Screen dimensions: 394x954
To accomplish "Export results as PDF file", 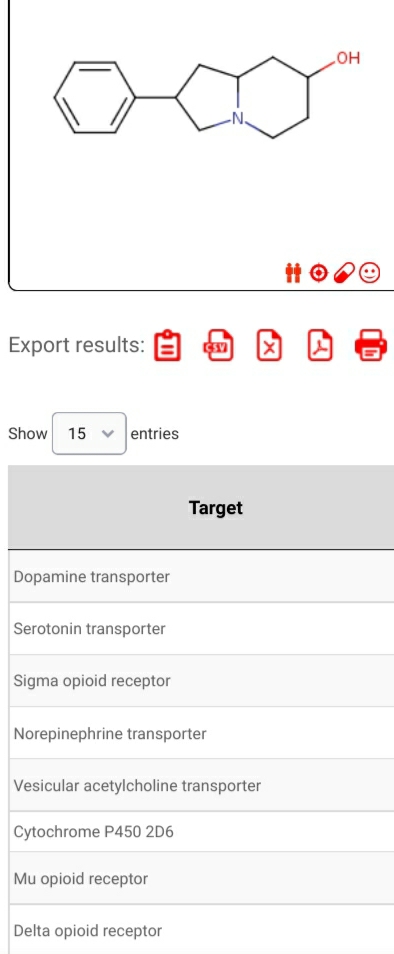I will [x=320, y=346].
